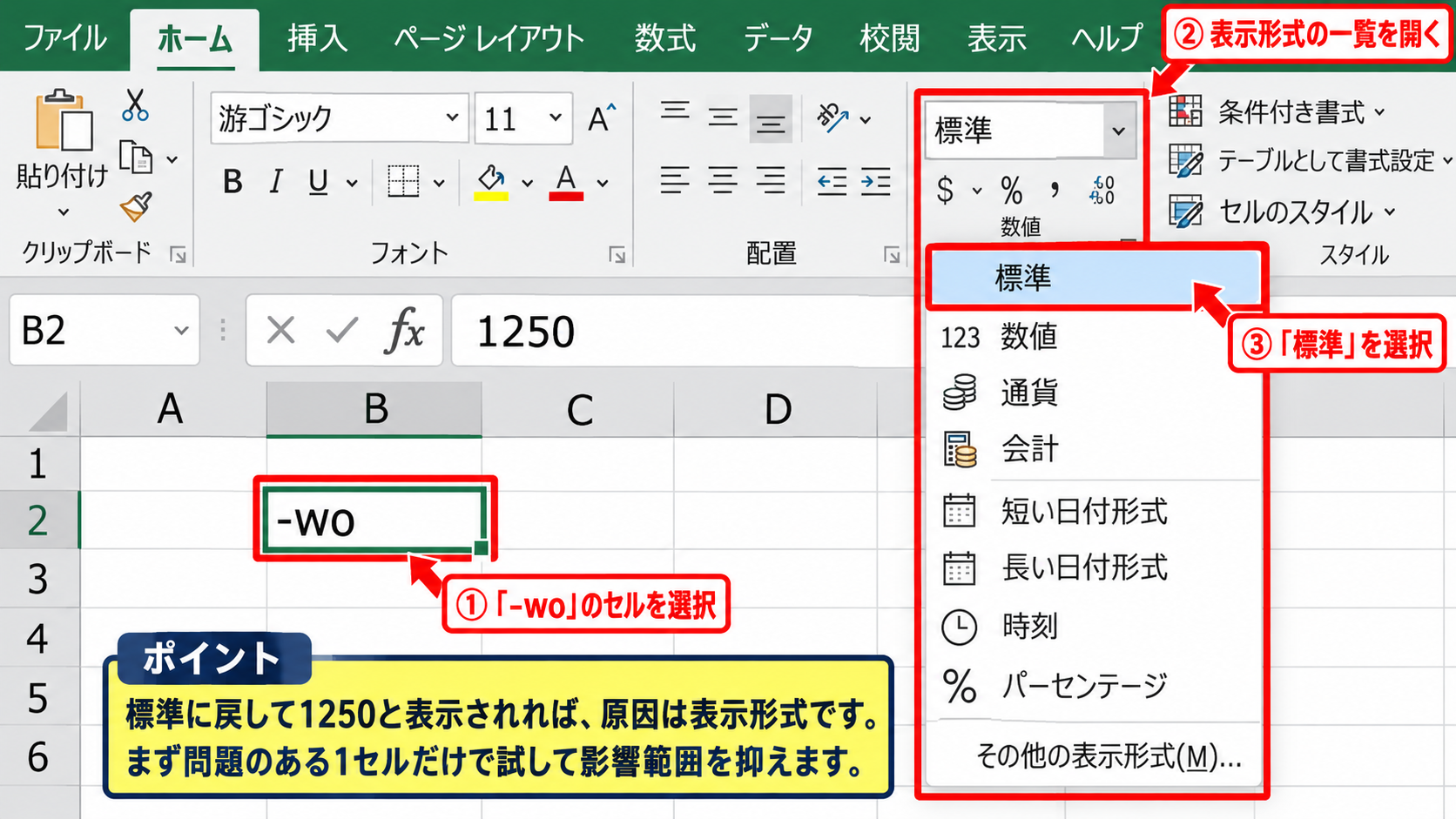Click the Paste clipboard icon
1456x819 pixels.
click(x=64, y=121)
